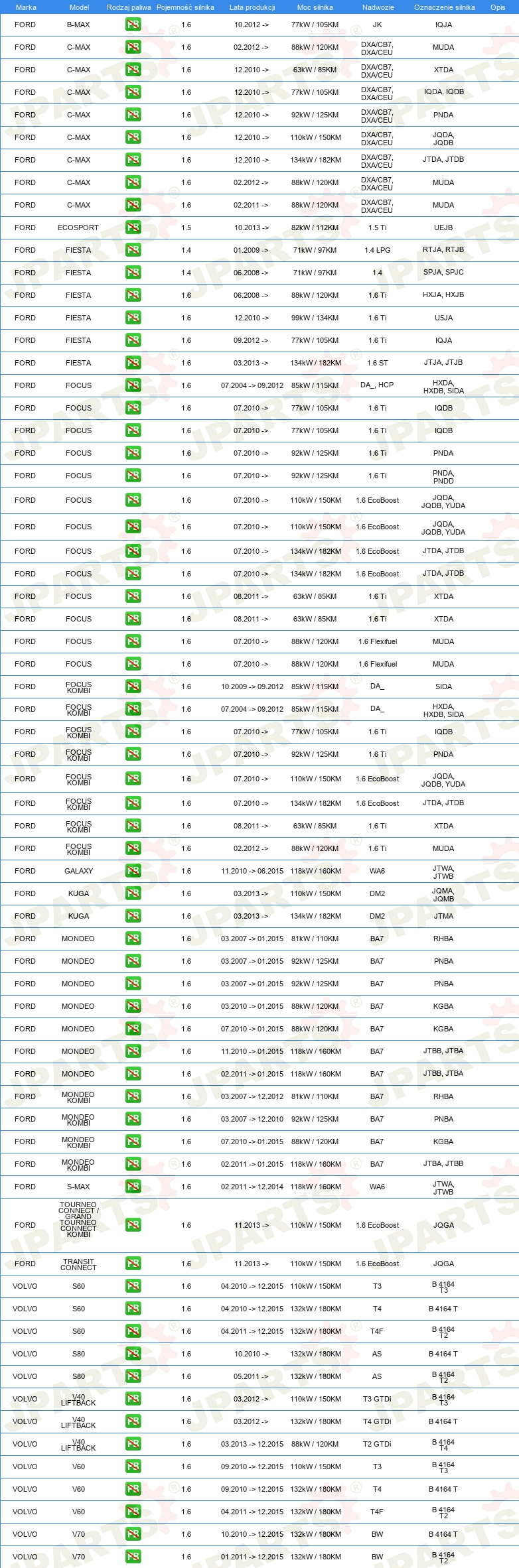Click the fuel icon in the V40 T3 GTDi row

133,1399
